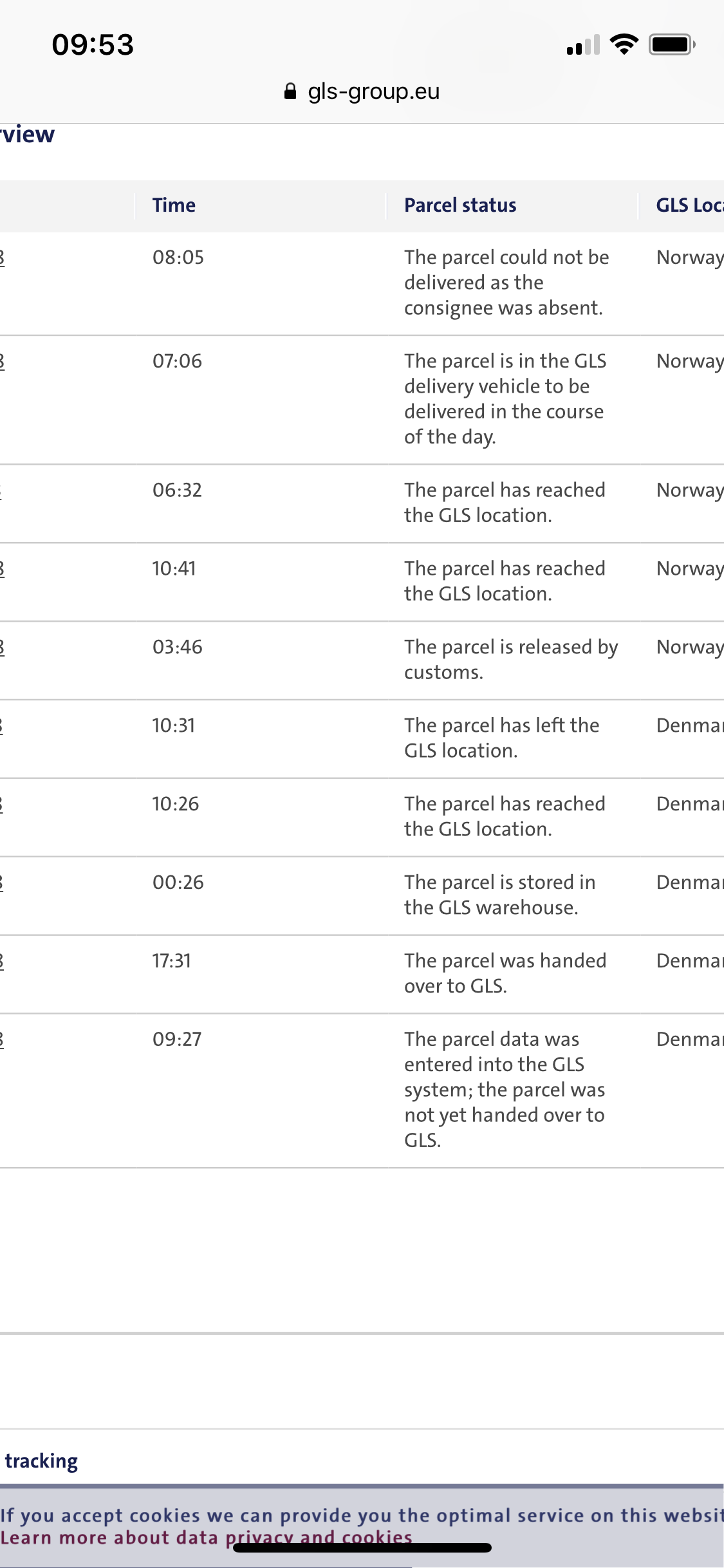
Task: Click the tracking heading at bottom
Action: tap(41, 1461)
